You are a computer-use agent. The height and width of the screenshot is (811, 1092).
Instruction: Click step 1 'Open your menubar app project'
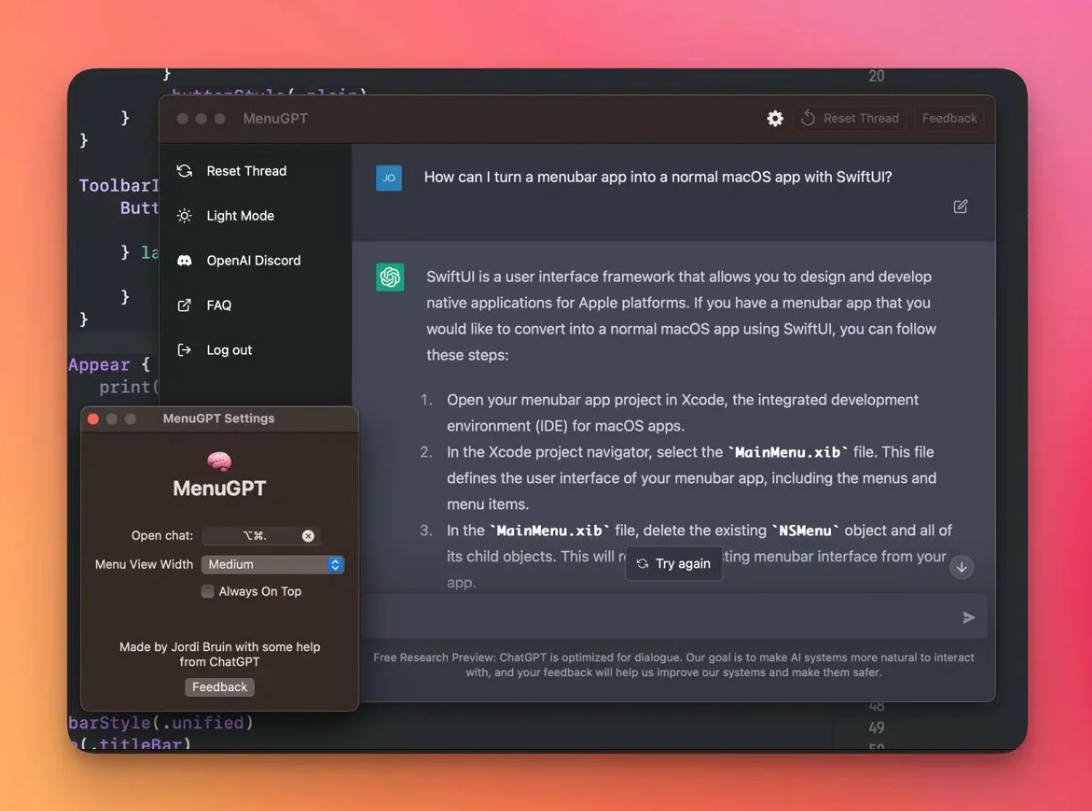[x=682, y=413]
